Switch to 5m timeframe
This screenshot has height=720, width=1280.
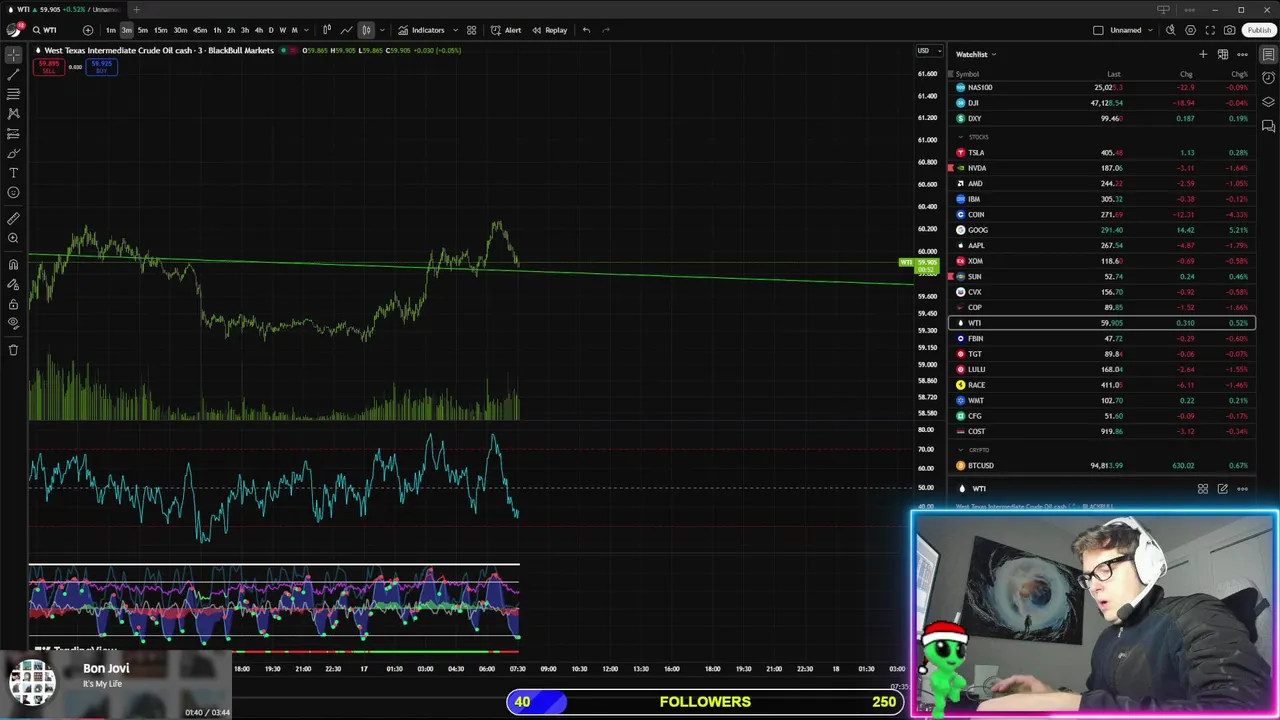(142, 30)
